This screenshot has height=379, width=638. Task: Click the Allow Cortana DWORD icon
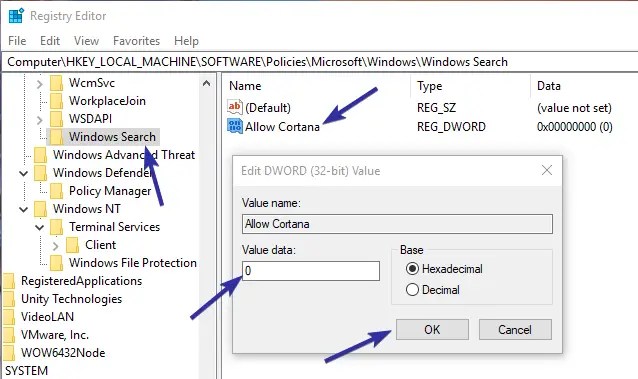(235, 127)
